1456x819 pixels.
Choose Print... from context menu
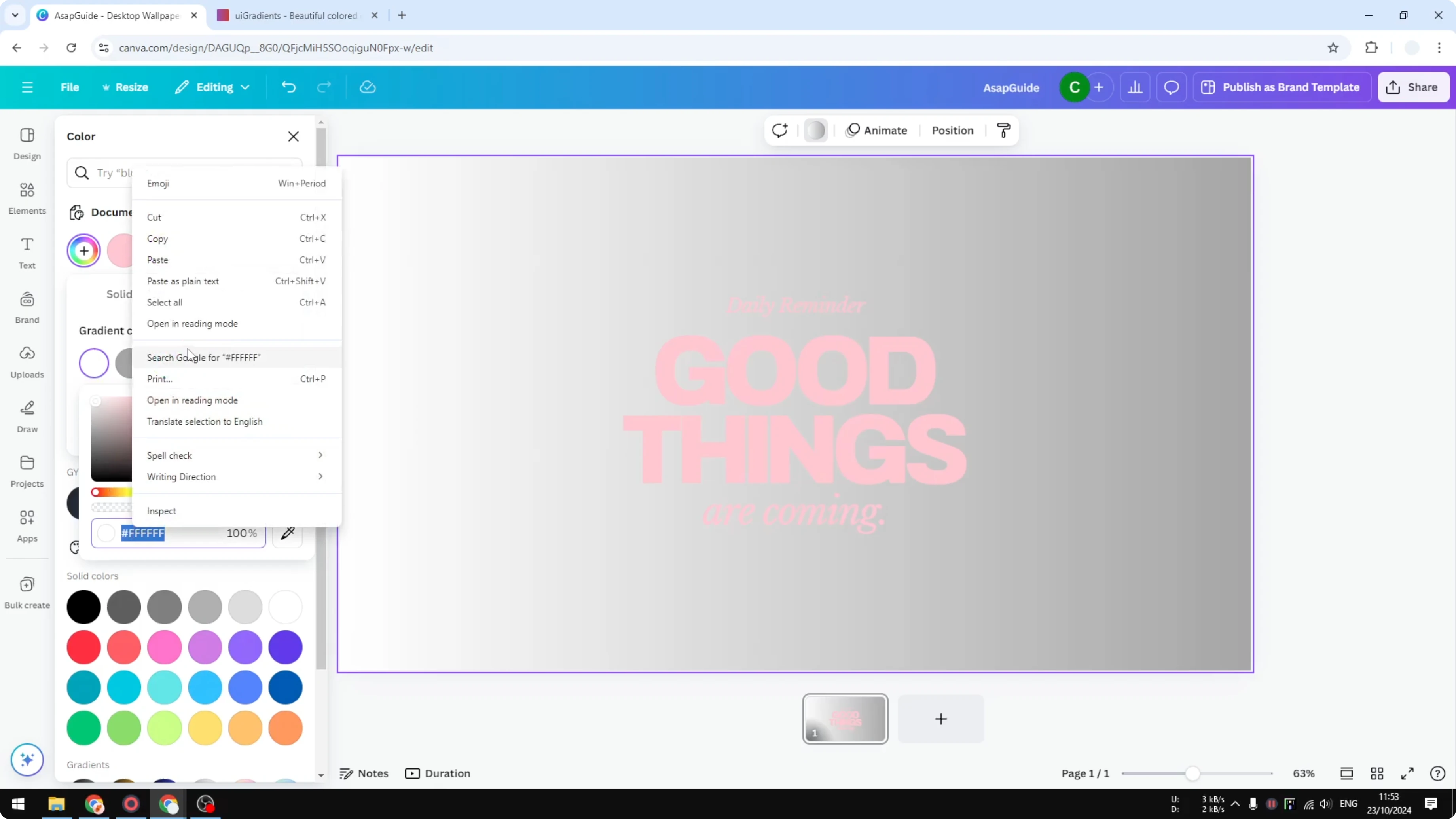point(236,379)
